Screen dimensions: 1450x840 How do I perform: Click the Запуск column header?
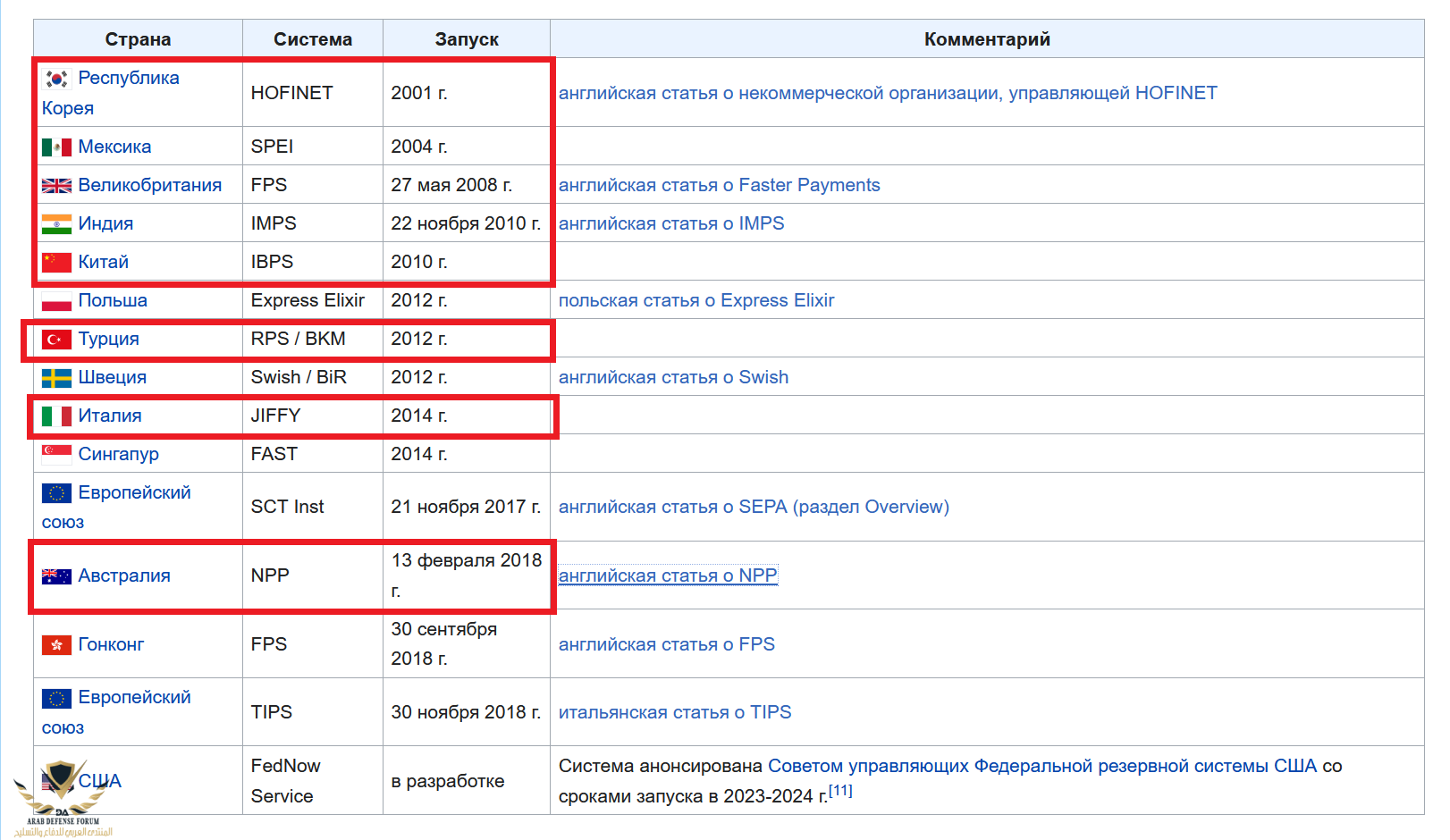click(x=466, y=39)
